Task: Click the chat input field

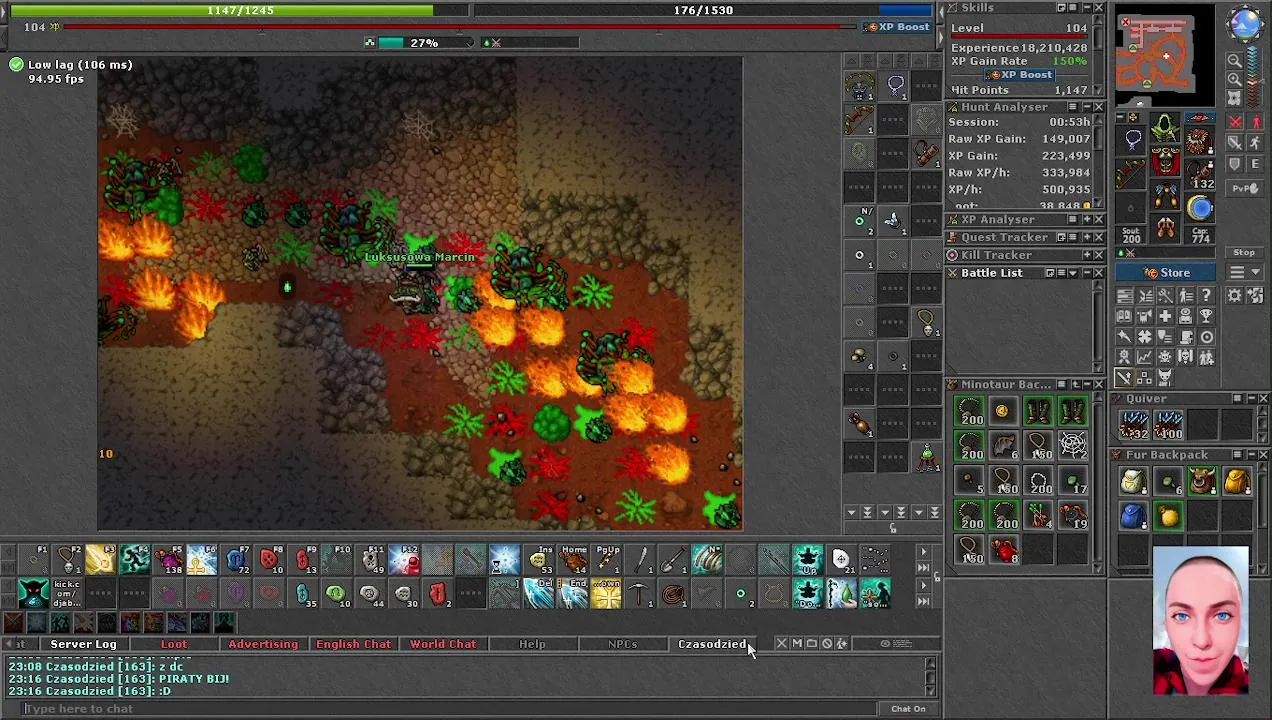Action: coord(450,709)
